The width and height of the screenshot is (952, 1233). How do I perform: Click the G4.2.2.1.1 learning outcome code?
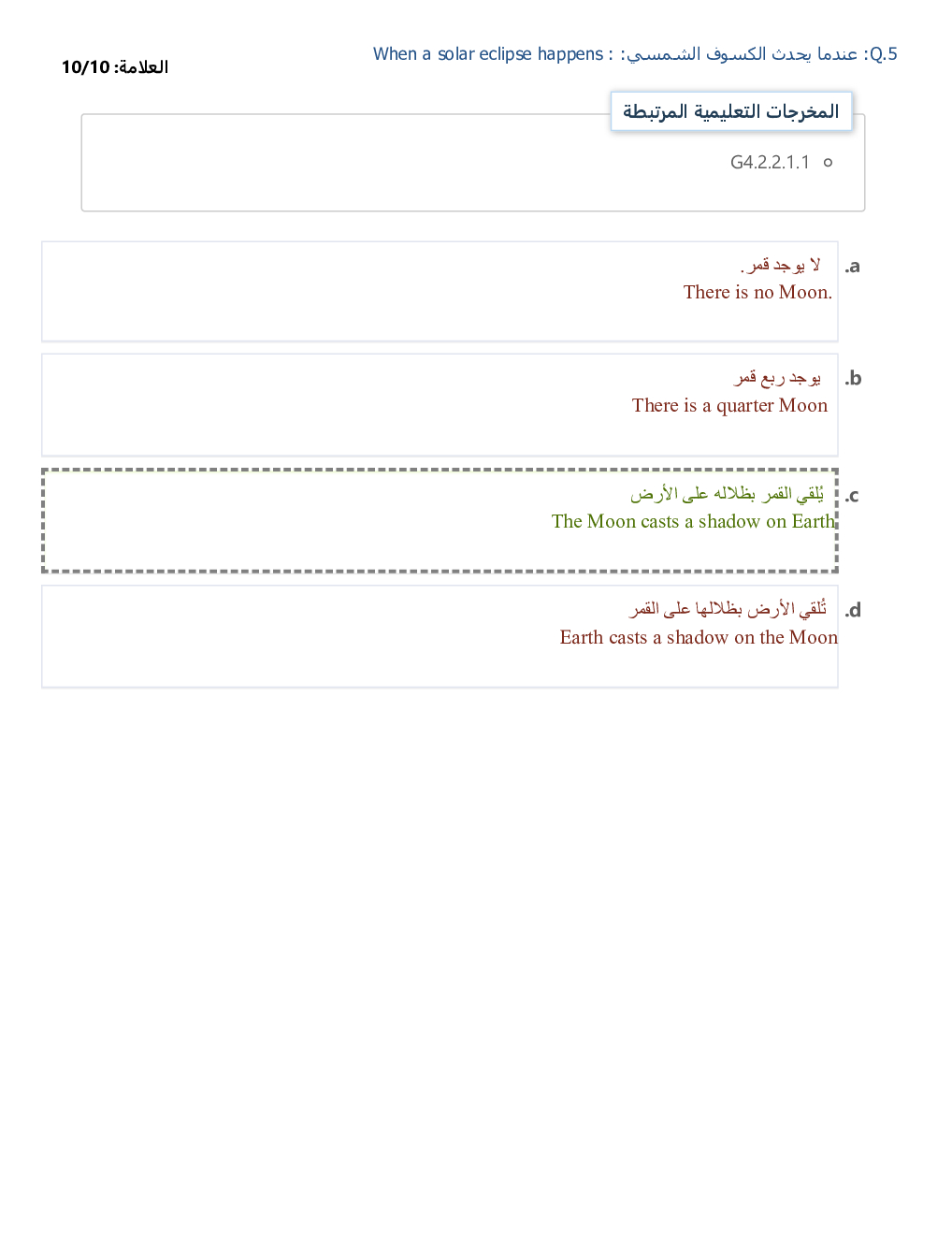tap(770, 163)
